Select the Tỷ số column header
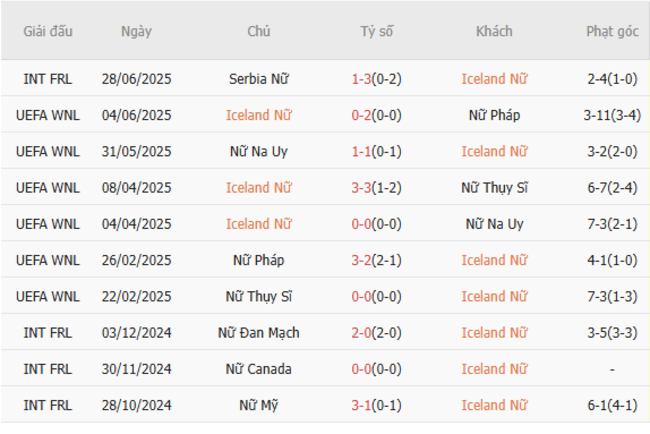The height and width of the screenshot is (434, 650). pyautogui.click(x=377, y=31)
